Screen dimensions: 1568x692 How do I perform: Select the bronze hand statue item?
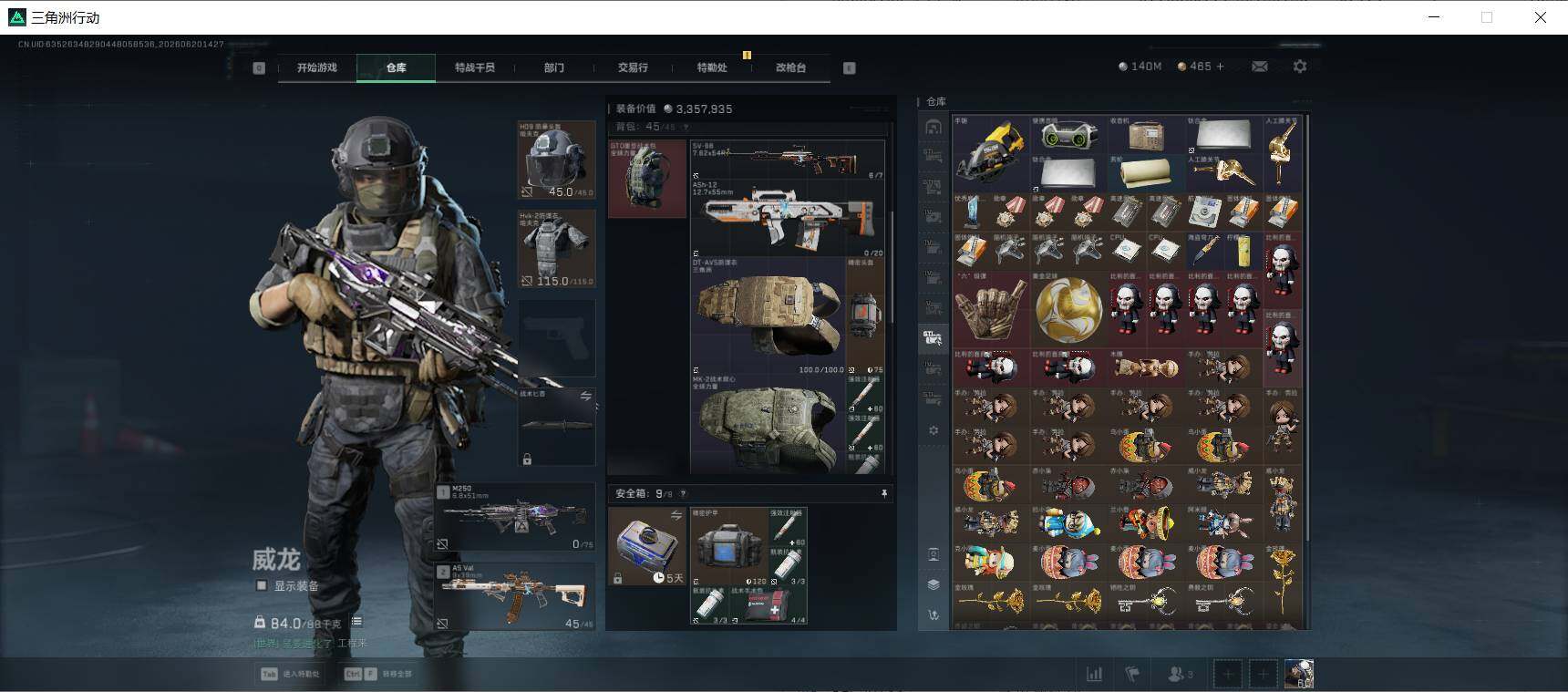[x=990, y=309]
